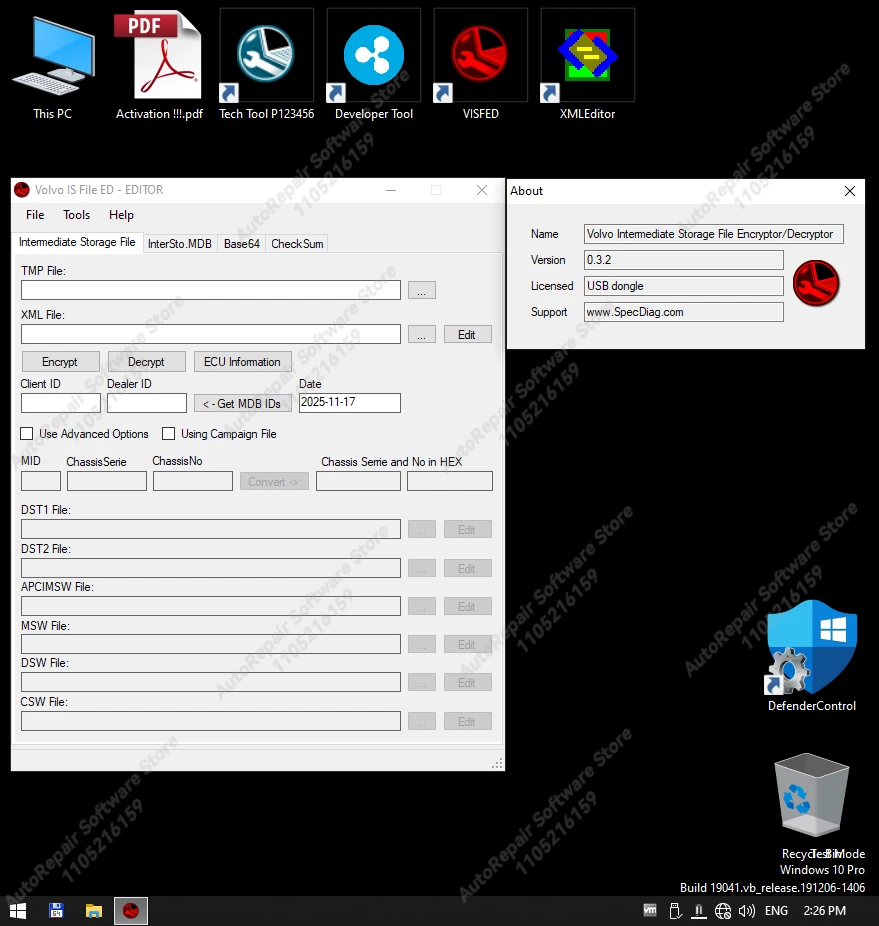The width and height of the screenshot is (879, 926).
Task: Open the Tools menu
Action: click(77, 215)
